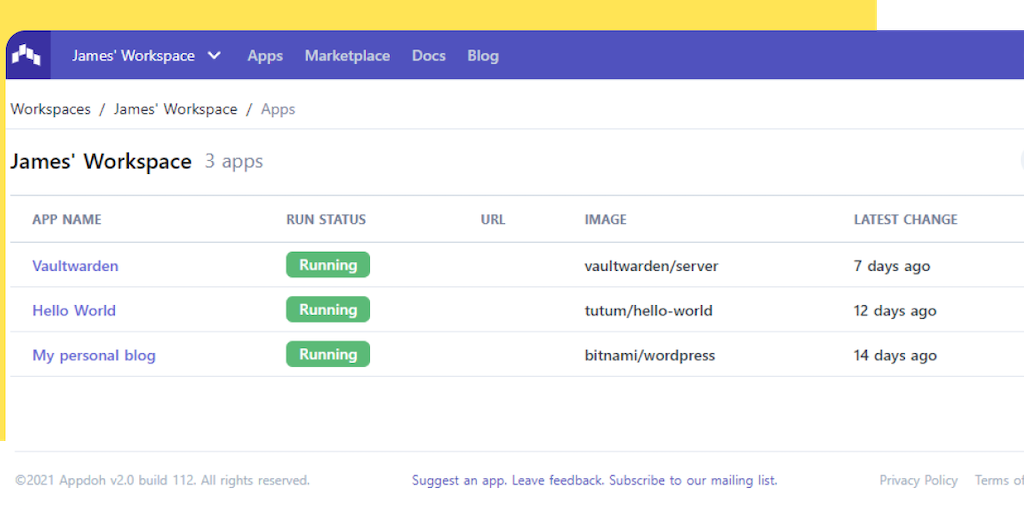Open the Hello World app
Screen dimensions: 1024x512
[74, 310]
